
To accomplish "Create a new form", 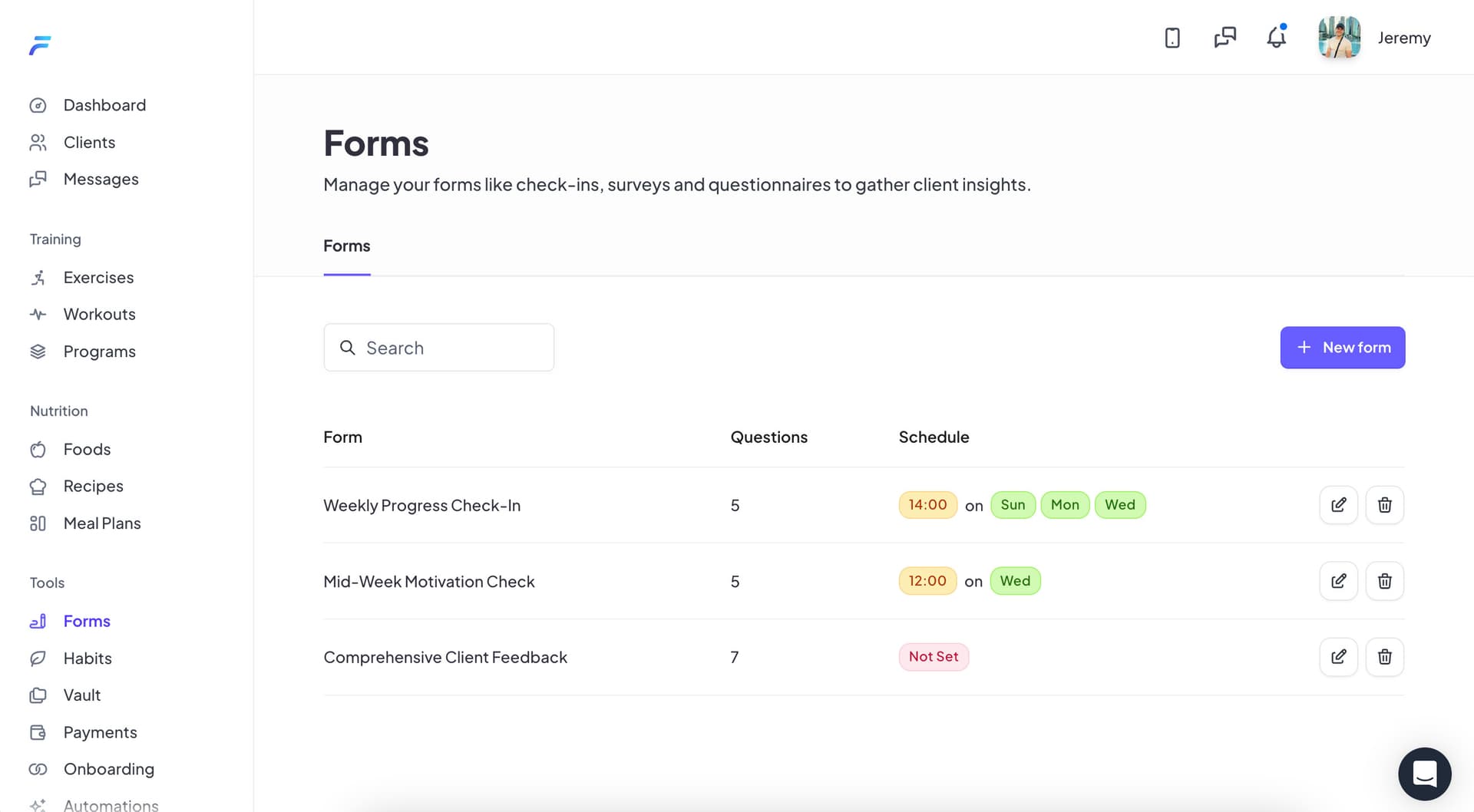I will pos(1343,347).
